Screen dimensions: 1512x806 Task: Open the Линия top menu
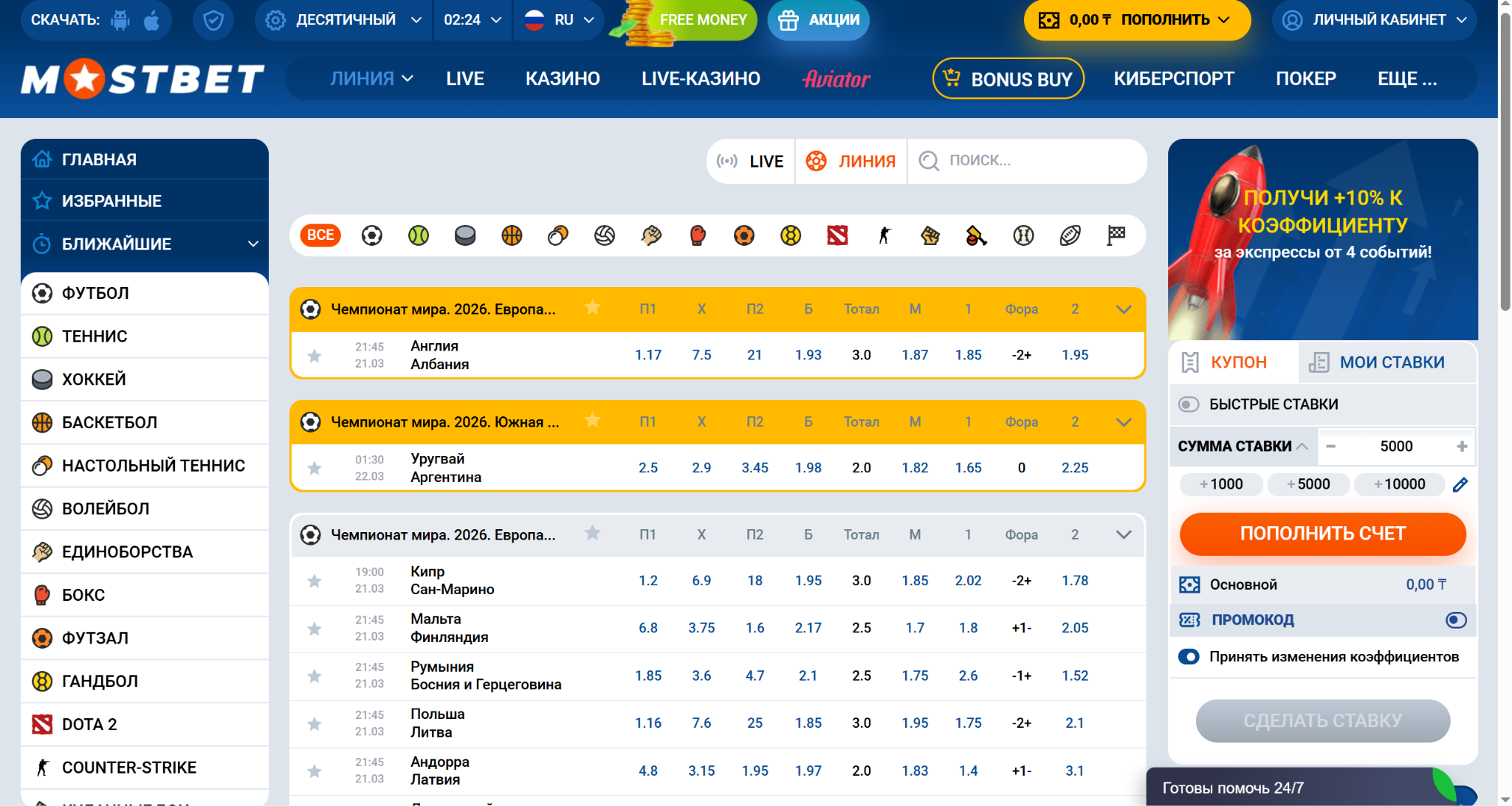[371, 79]
